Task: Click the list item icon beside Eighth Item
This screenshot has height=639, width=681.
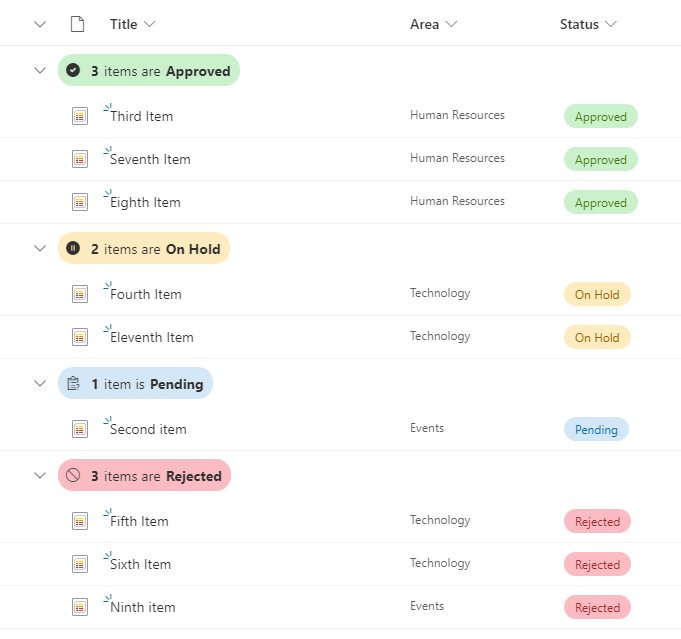Action: coord(80,202)
